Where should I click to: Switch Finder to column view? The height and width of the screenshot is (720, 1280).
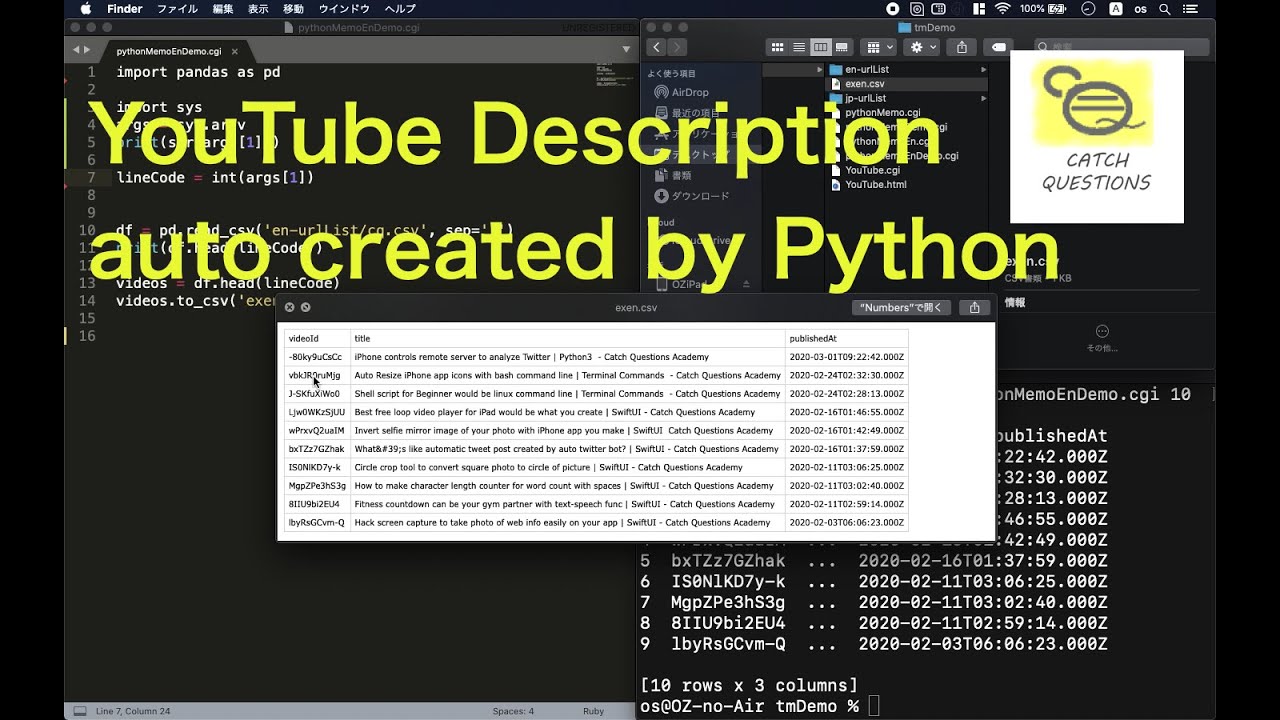coord(821,47)
